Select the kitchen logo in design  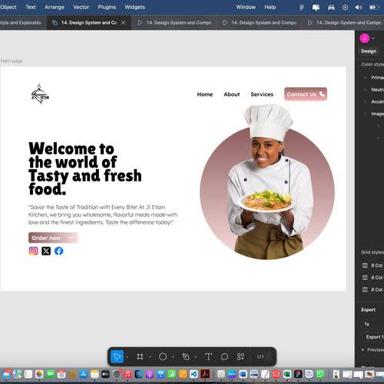[40, 94]
